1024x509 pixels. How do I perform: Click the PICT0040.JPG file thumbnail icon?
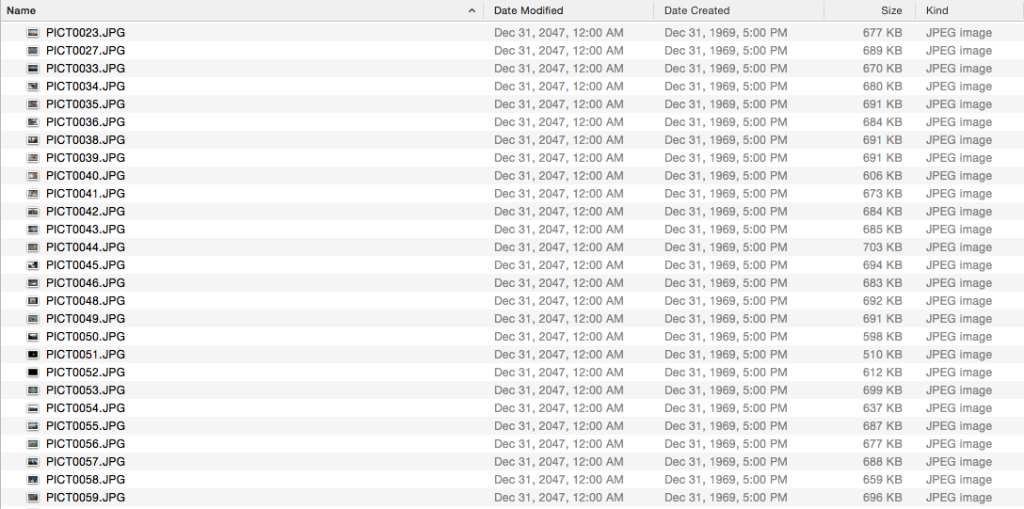(x=33, y=176)
